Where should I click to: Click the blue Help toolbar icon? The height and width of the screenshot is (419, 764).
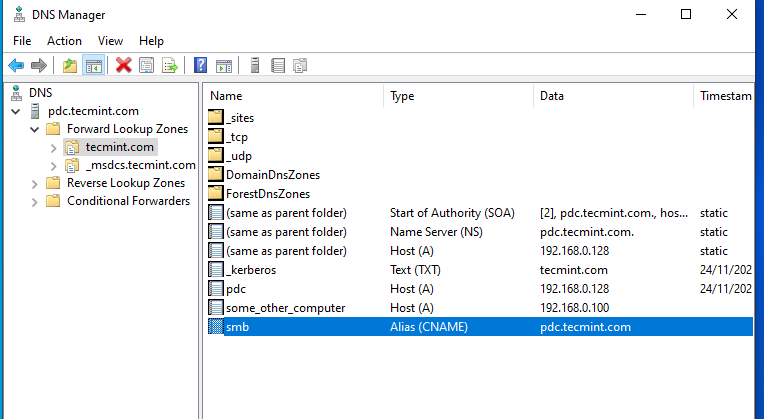click(x=201, y=65)
